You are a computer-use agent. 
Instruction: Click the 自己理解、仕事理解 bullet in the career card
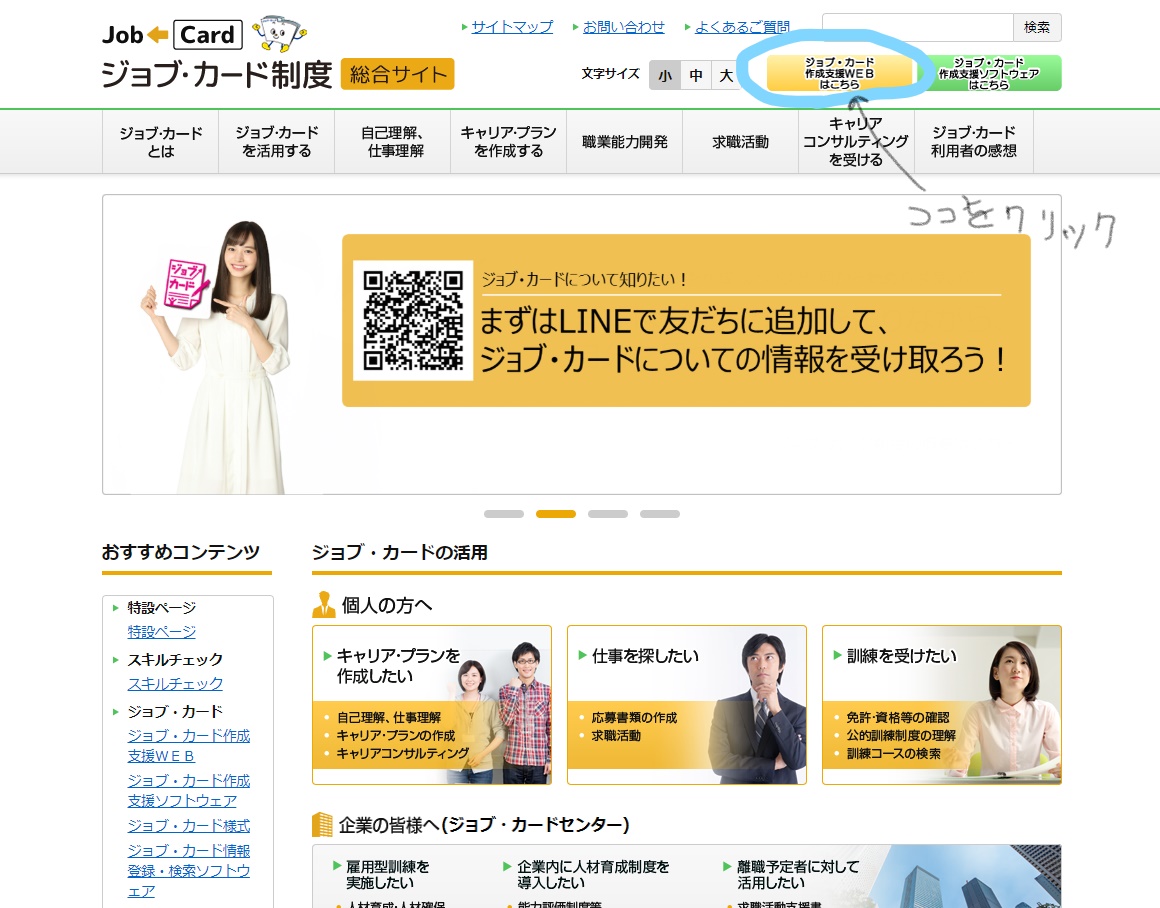tap(389, 717)
